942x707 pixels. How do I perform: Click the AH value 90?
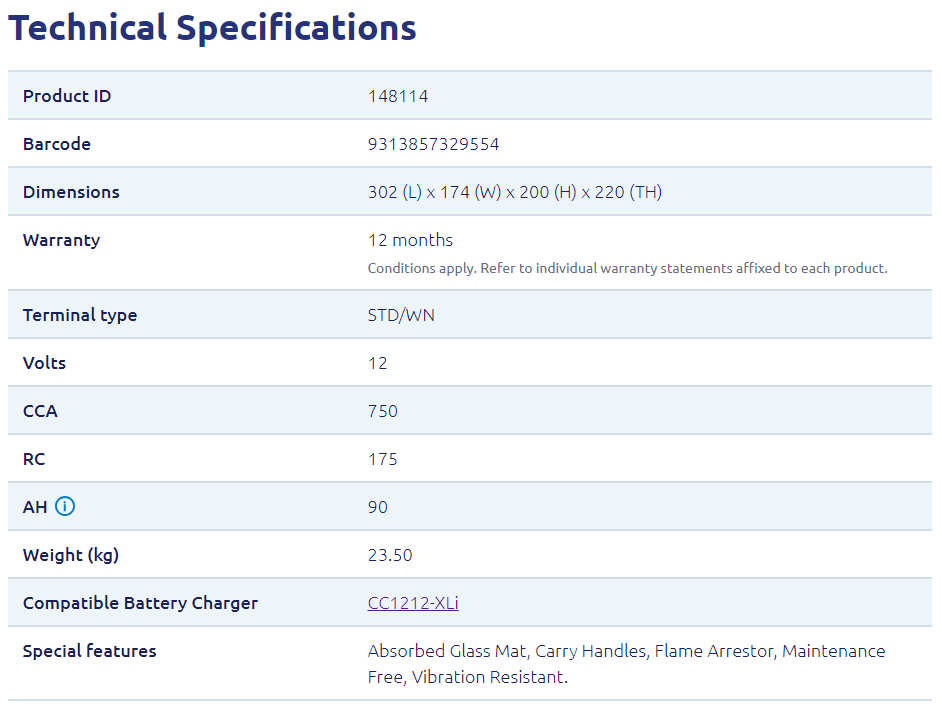click(x=378, y=507)
